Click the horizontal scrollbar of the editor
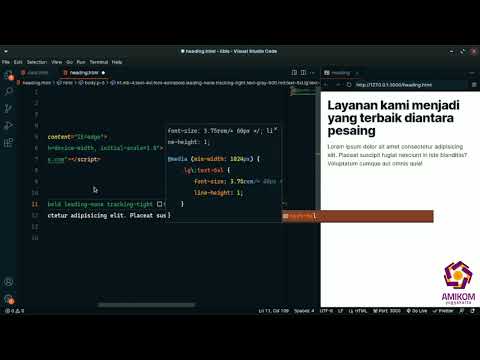Viewport: 480px width, 360px height. (x=146, y=305)
